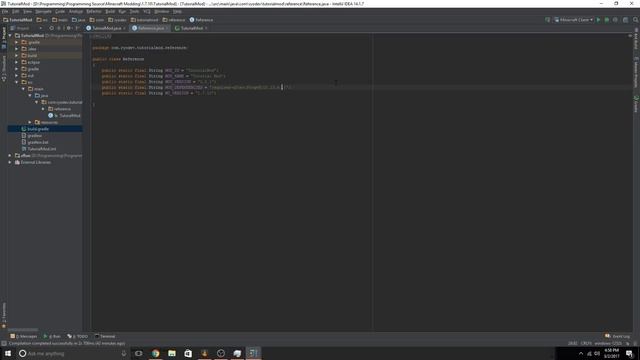Click the CRLF line separator in status bar
The width and height of the screenshot is (640, 360).
pyautogui.click(x=586, y=343)
